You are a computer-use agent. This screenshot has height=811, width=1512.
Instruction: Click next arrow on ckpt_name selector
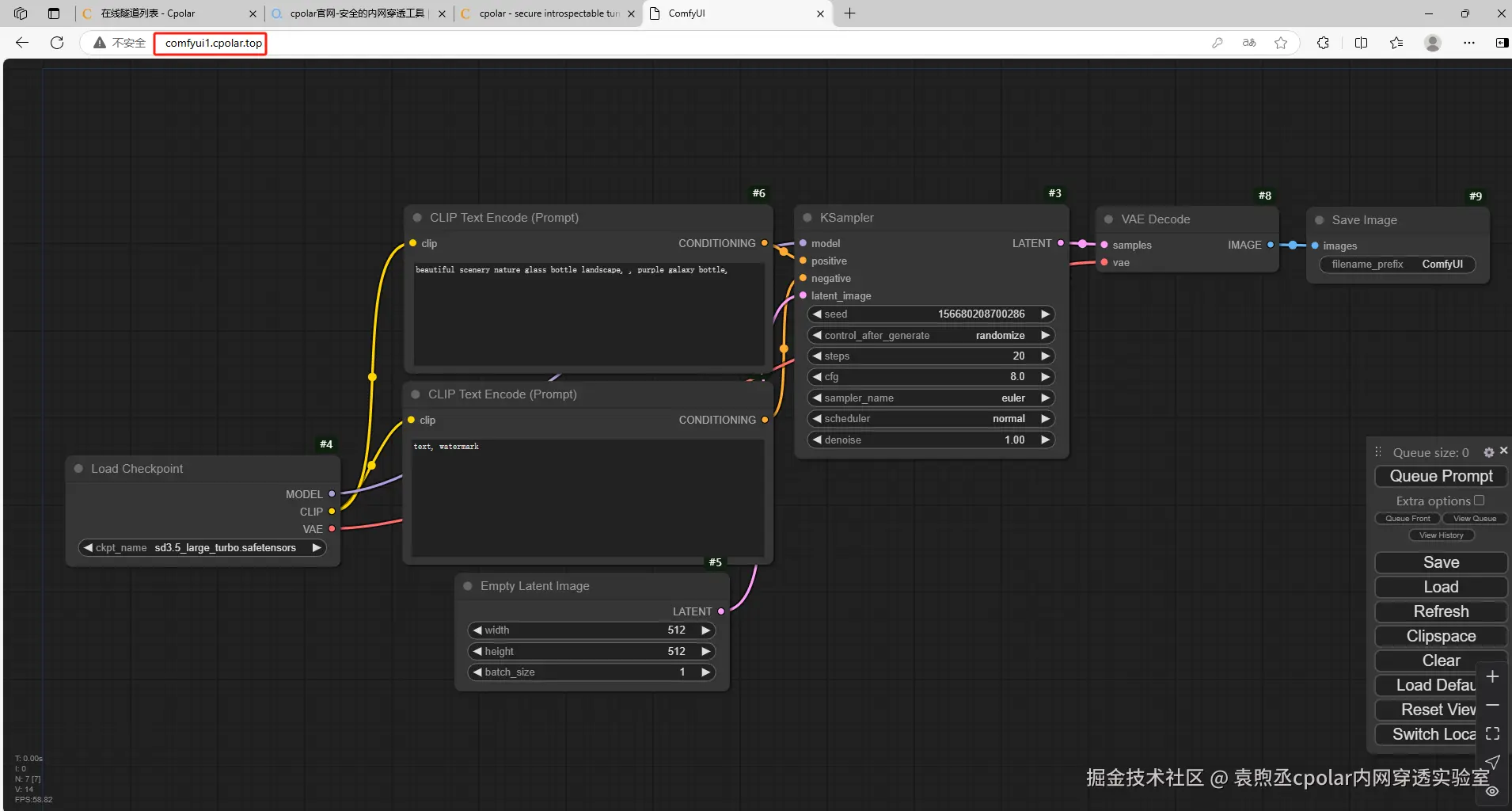pyautogui.click(x=317, y=548)
